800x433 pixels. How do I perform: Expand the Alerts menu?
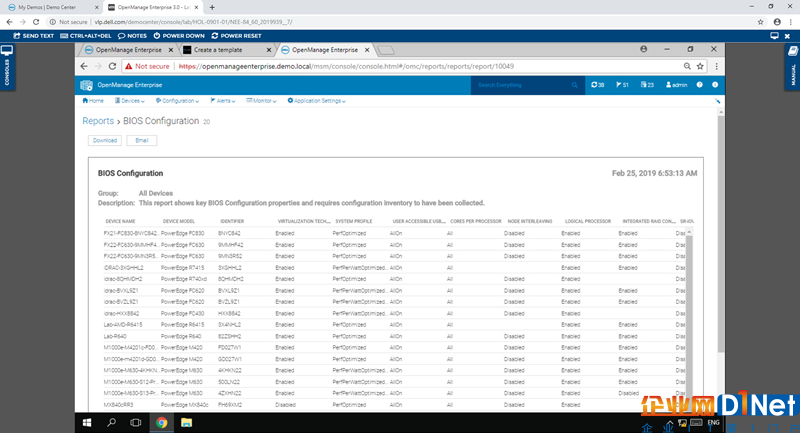coord(223,101)
